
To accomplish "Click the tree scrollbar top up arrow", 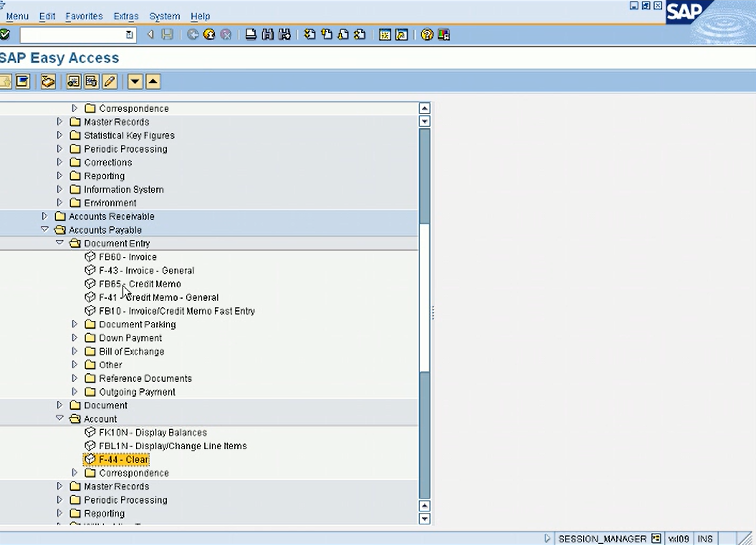I will [x=425, y=108].
